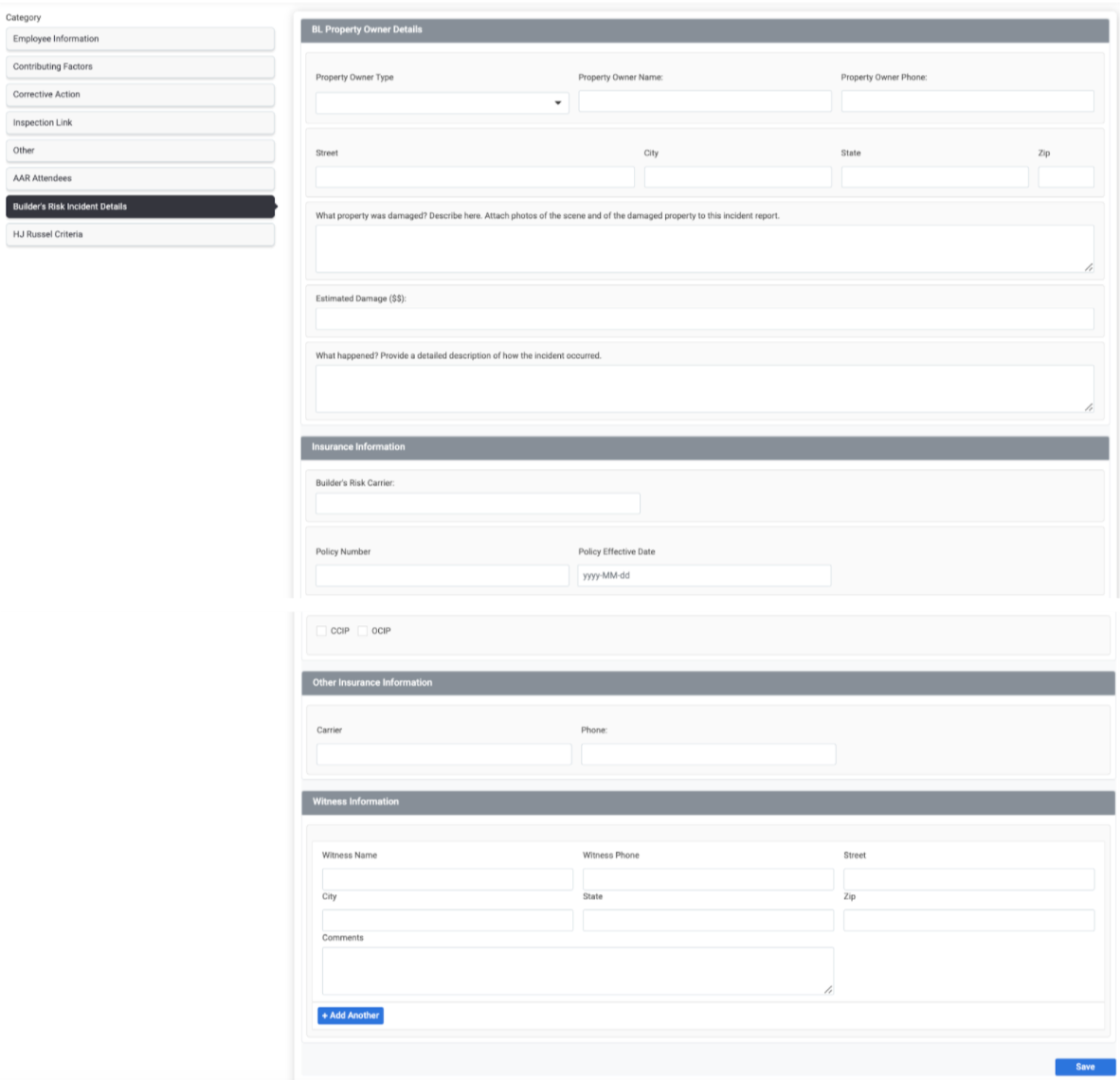Open HJ Russel Criteria category

(x=140, y=234)
